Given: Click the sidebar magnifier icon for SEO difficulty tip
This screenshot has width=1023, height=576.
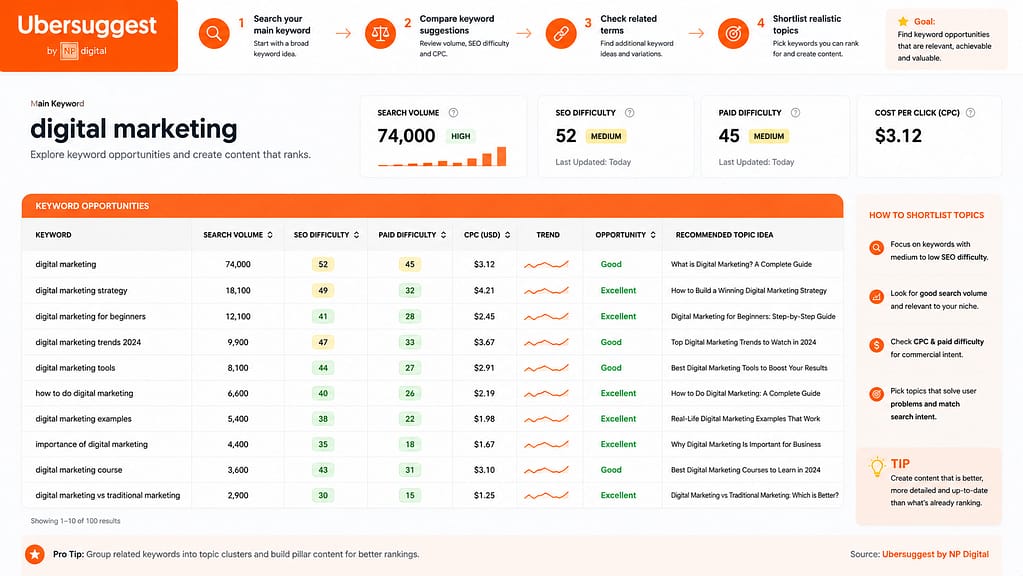Looking at the screenshot, I should [x=876, y=248].
